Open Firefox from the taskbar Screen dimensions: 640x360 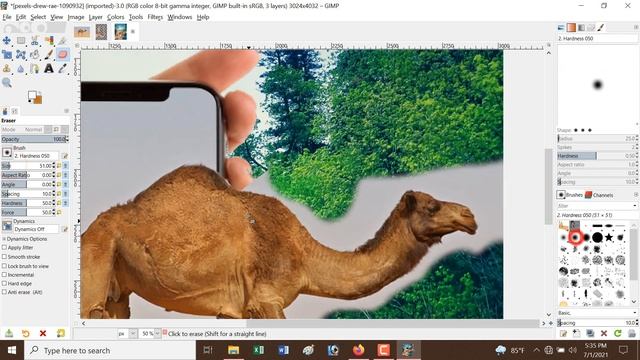click(358, 350)
